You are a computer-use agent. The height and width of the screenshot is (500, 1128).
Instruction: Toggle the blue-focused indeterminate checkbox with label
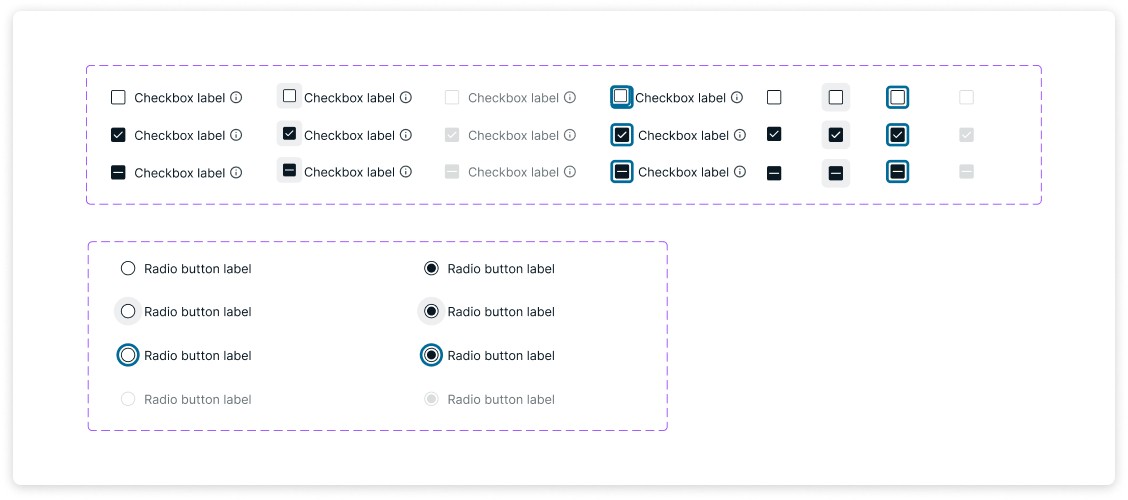point(622,172)
